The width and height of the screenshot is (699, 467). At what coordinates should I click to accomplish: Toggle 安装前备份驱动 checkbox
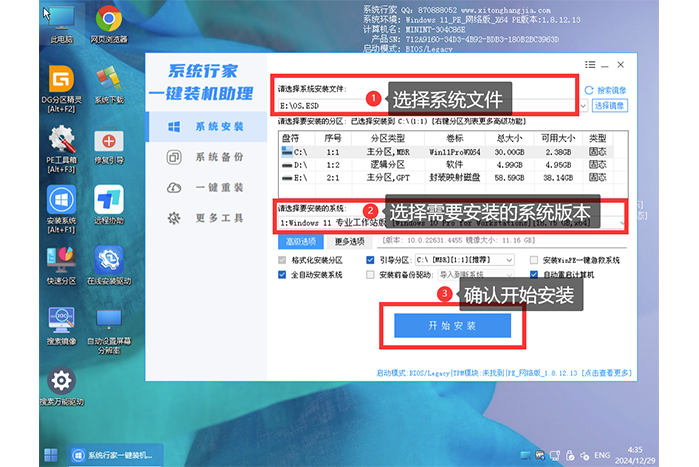pyautogui.click(x=370, y=274)
